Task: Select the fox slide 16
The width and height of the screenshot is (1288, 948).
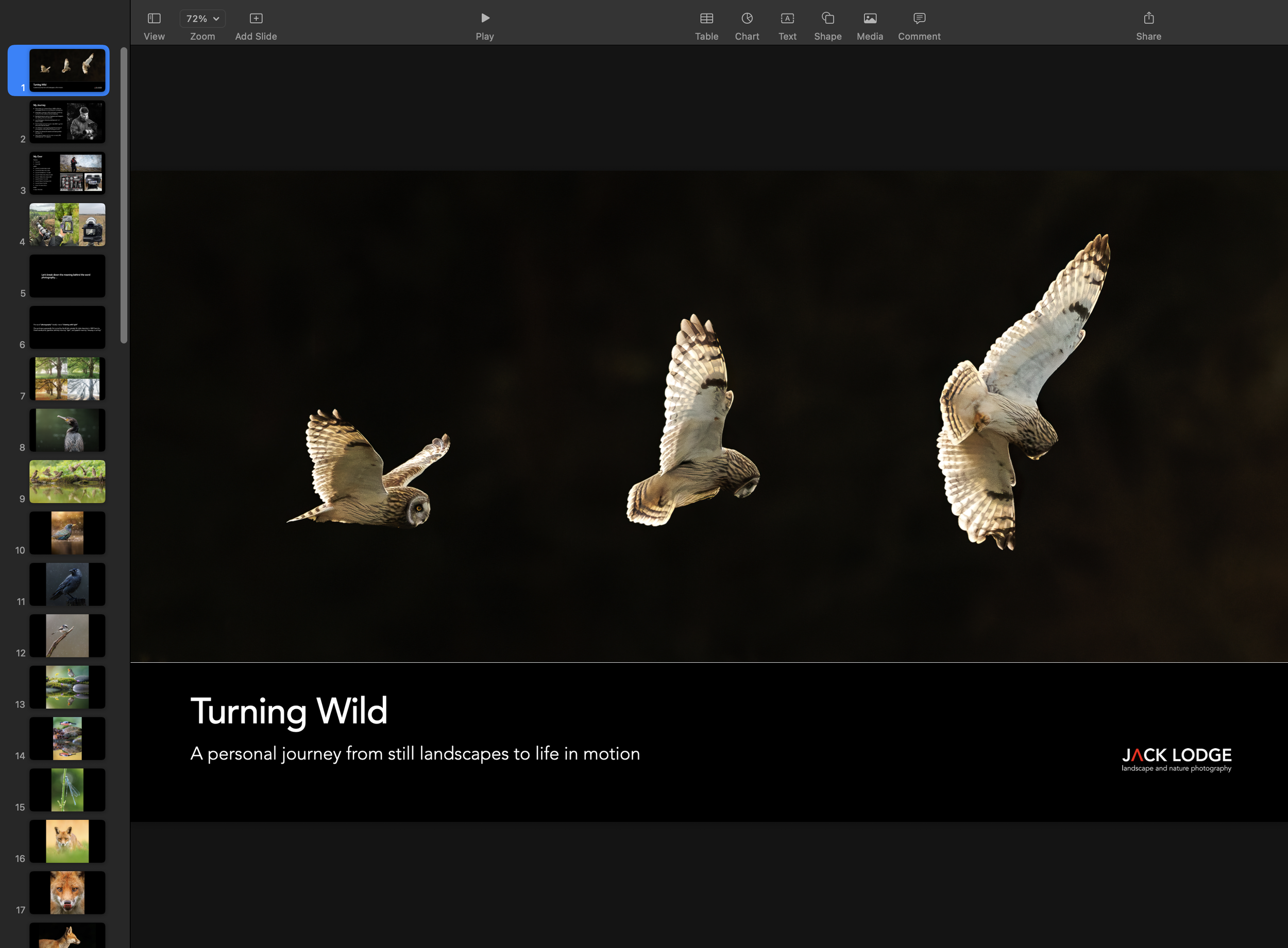Action: [67, 841]
